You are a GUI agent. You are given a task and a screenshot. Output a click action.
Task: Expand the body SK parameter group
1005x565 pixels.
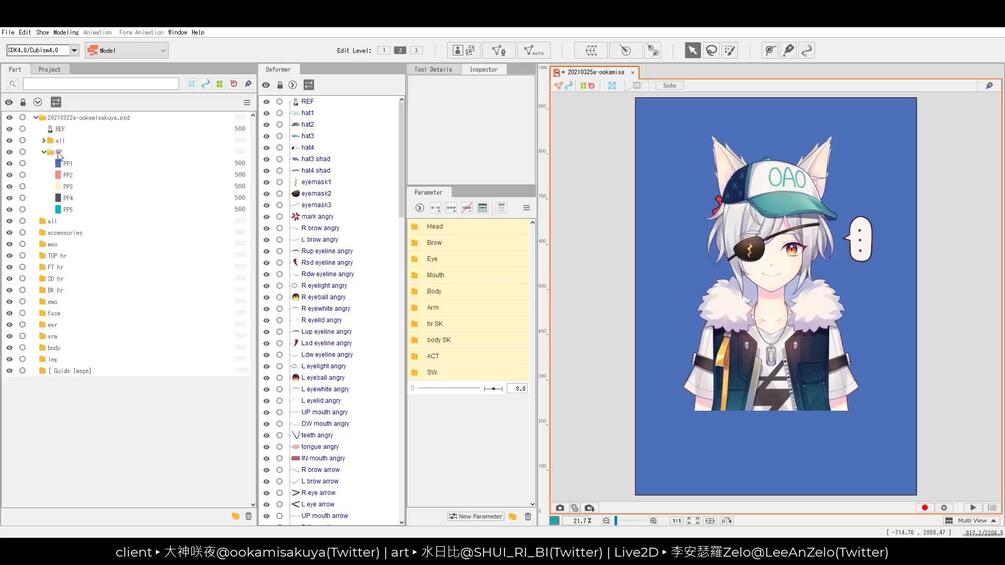pyautogui.click(x=414, y=340)
